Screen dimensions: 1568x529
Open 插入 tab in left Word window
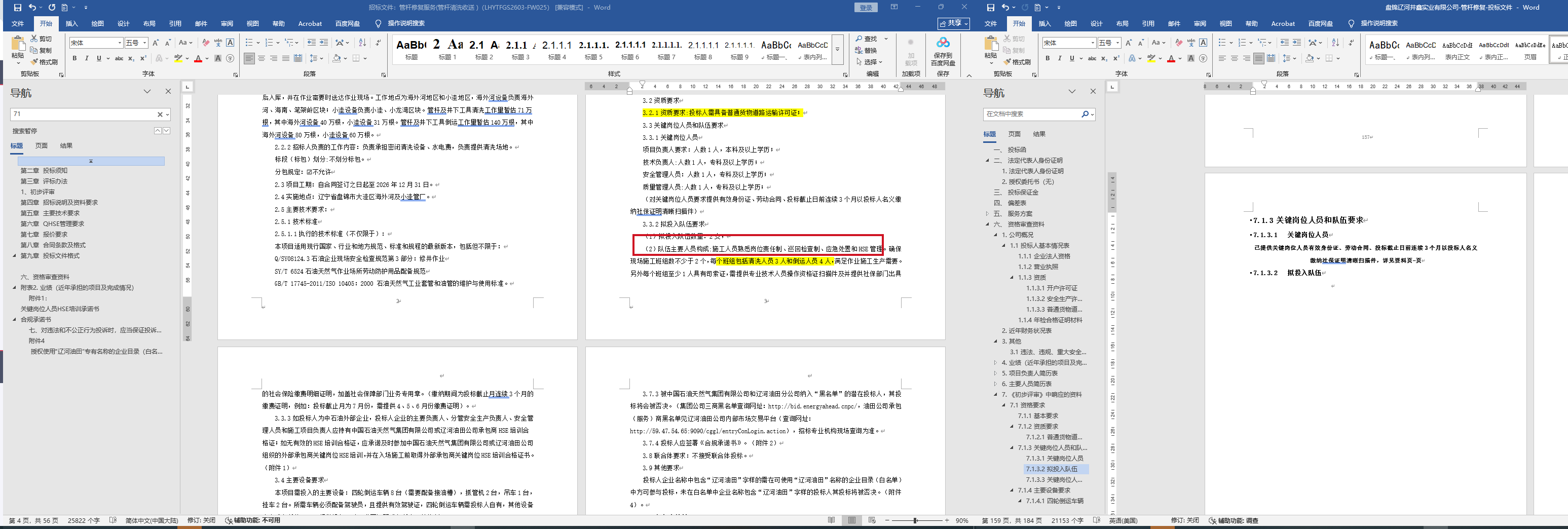pos(72,24)
